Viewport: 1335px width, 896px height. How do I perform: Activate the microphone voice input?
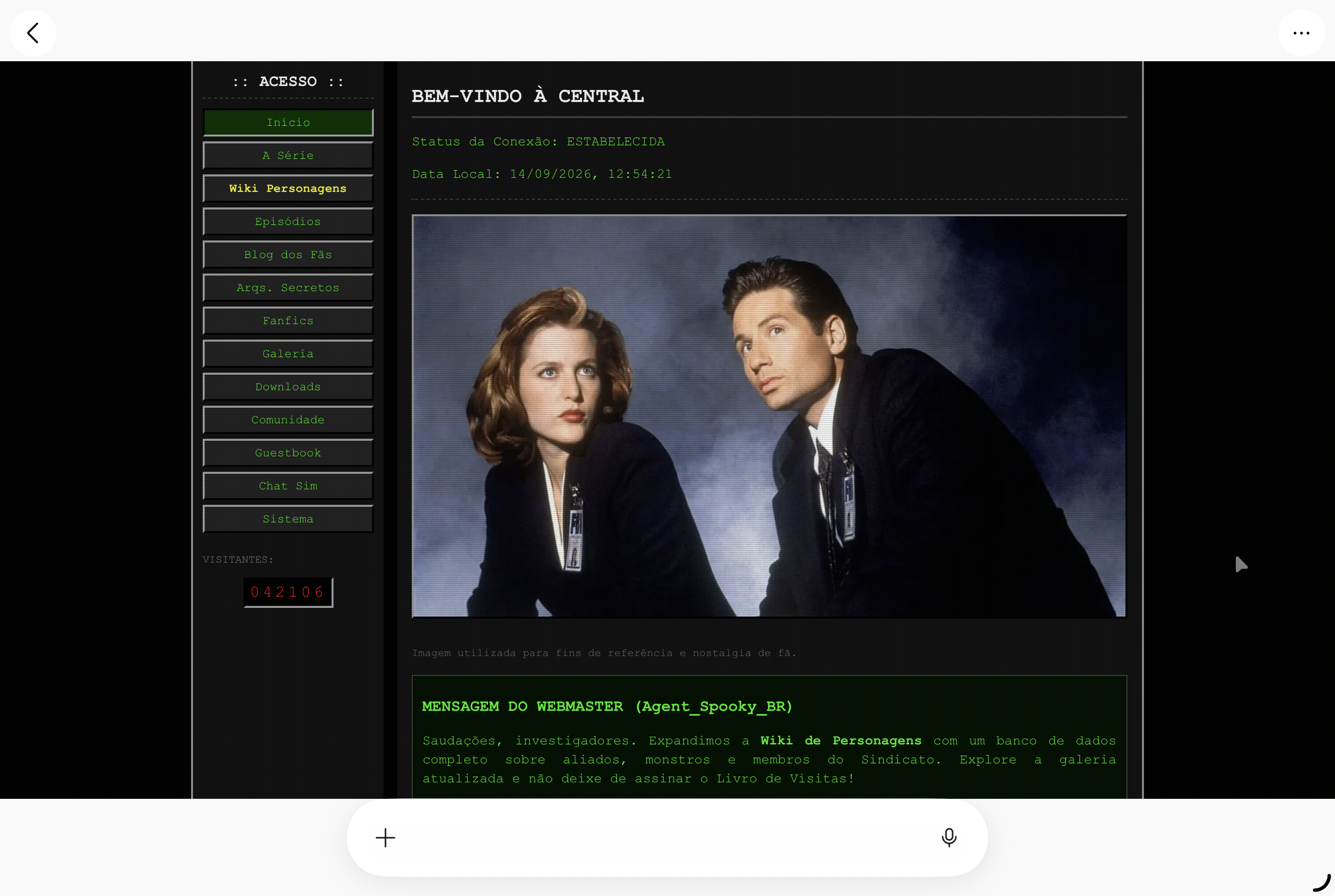949,838
